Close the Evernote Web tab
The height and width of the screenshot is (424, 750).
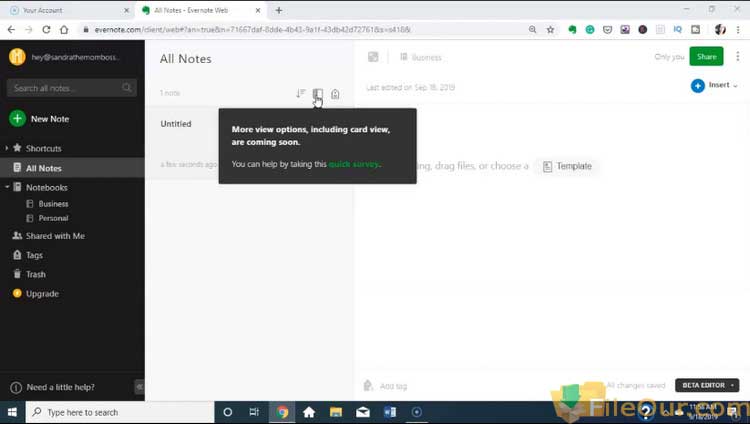258,10
